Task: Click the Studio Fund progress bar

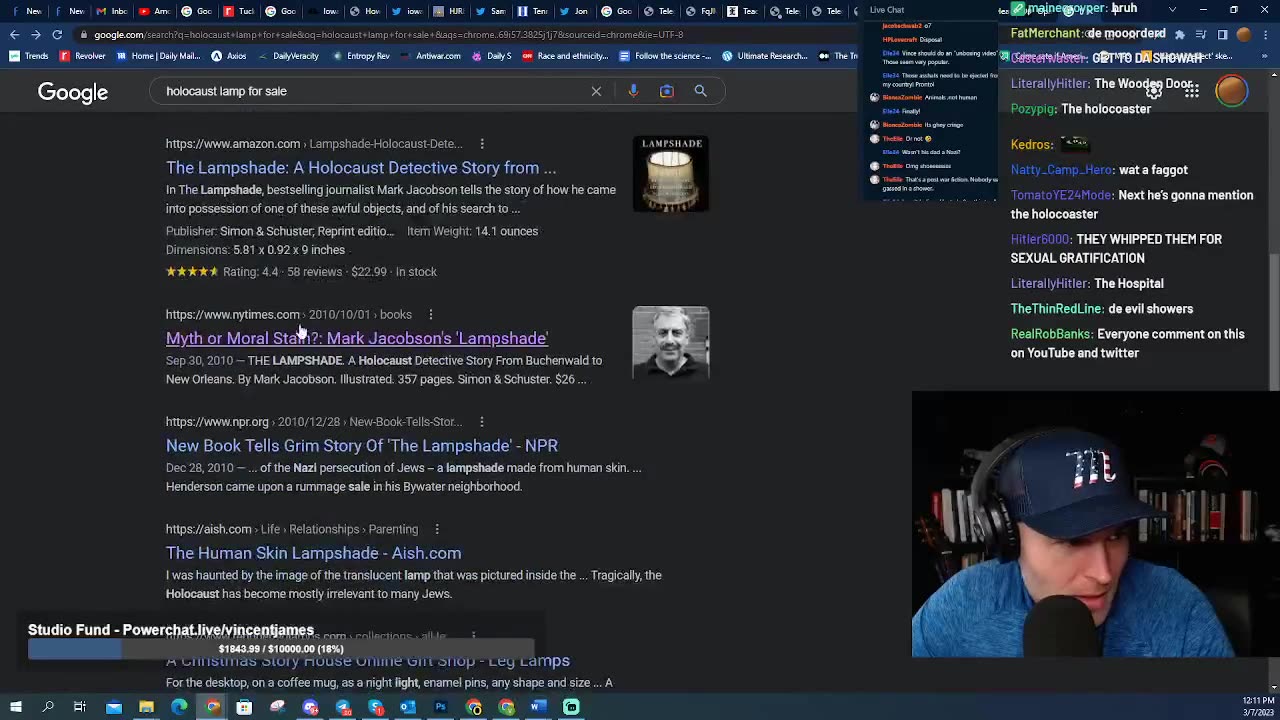Action: [281, 650]
